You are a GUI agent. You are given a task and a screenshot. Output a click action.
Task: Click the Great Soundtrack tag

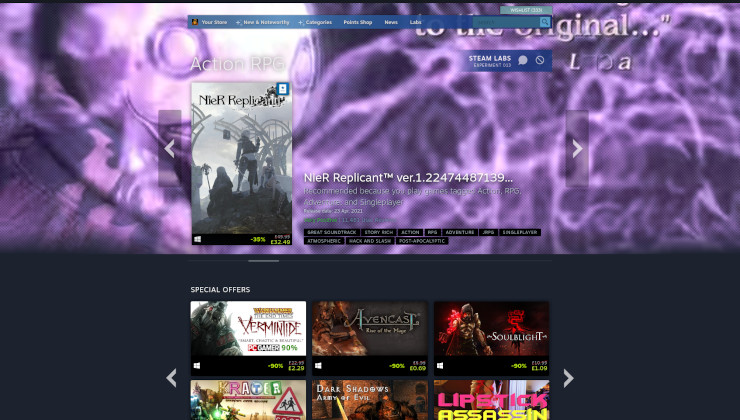pyautogui.click(x=332, y=232)
